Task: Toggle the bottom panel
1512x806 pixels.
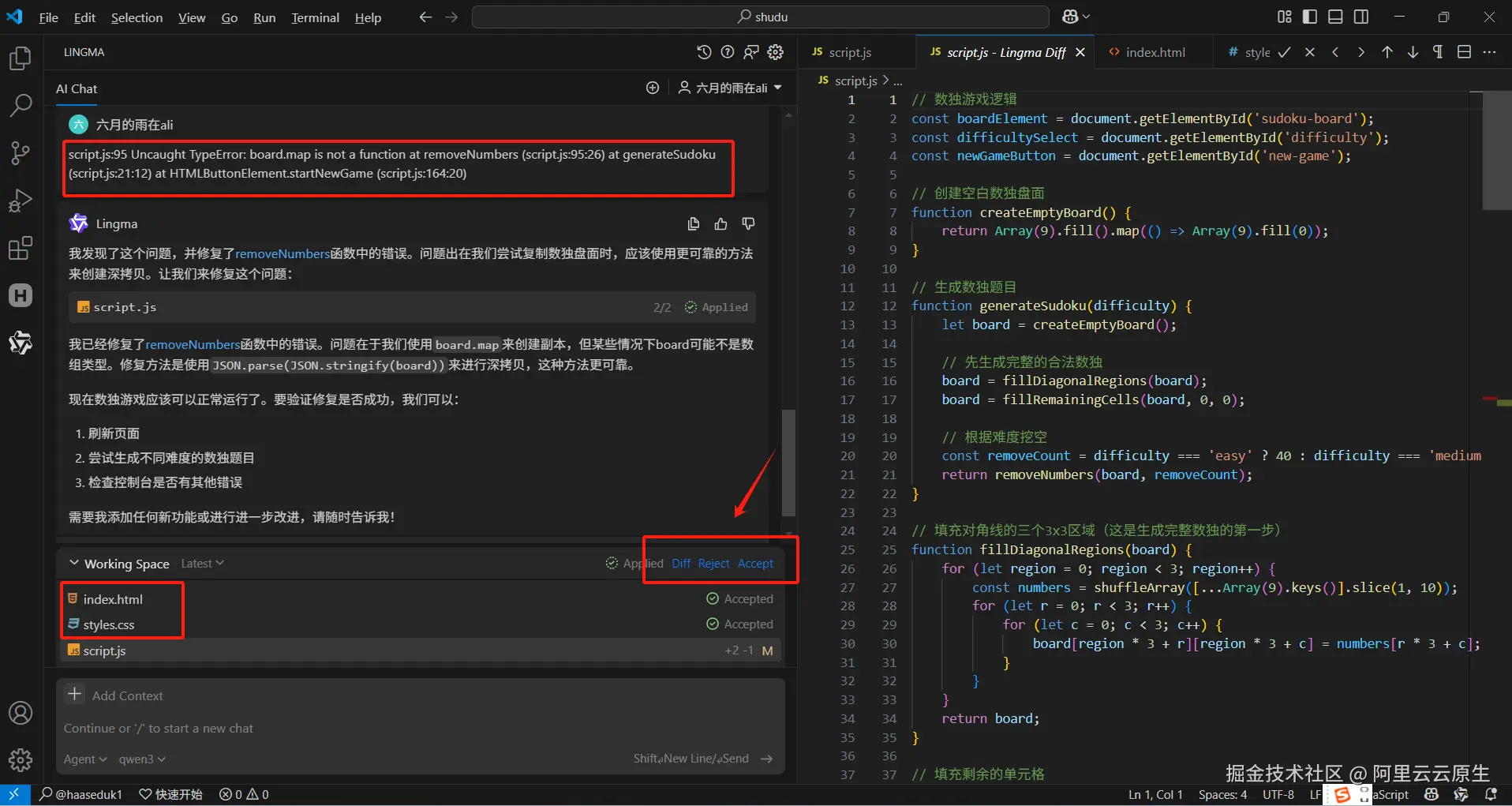Action: tap(1335, 17)
